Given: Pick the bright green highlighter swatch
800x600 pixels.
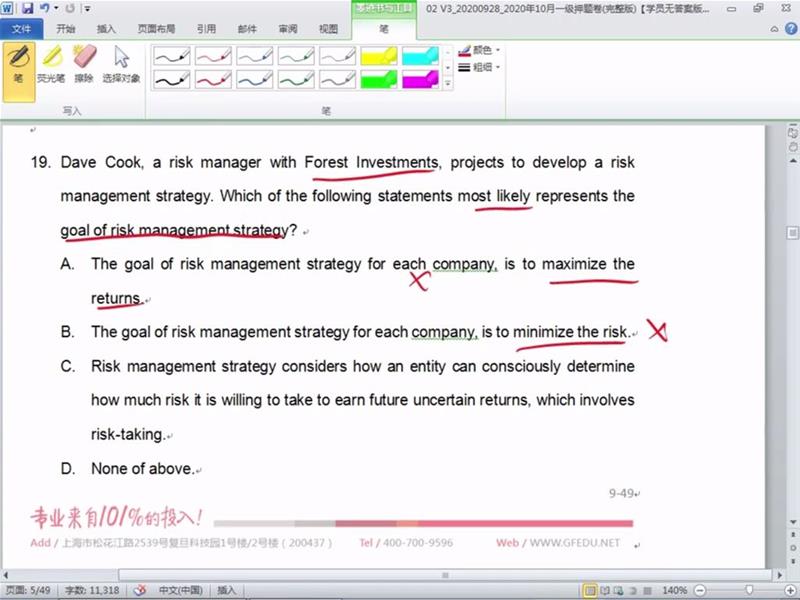Looking at the screenshot, I should (x=379, y=80).
